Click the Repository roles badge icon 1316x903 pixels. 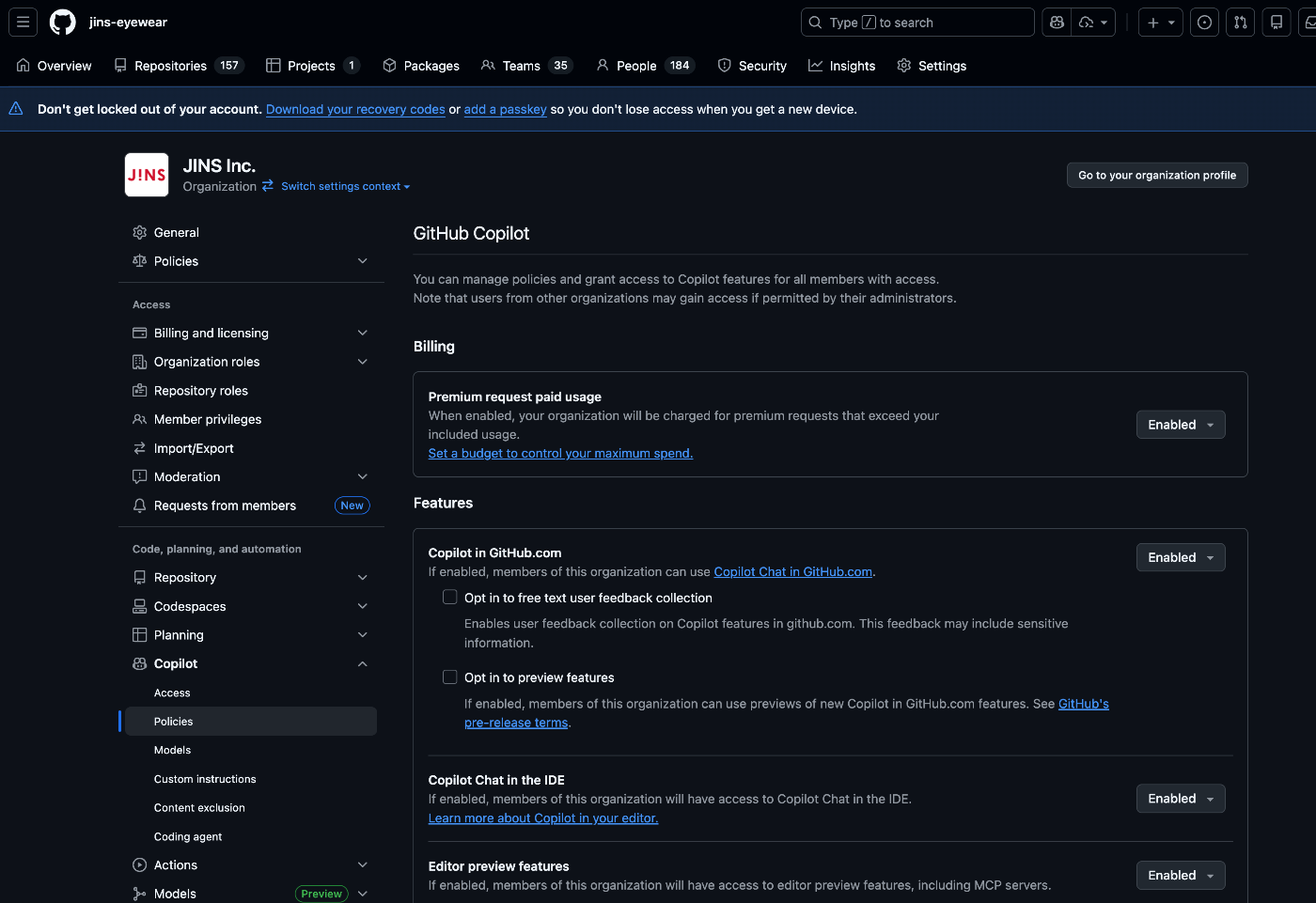(x=140, y=391)
